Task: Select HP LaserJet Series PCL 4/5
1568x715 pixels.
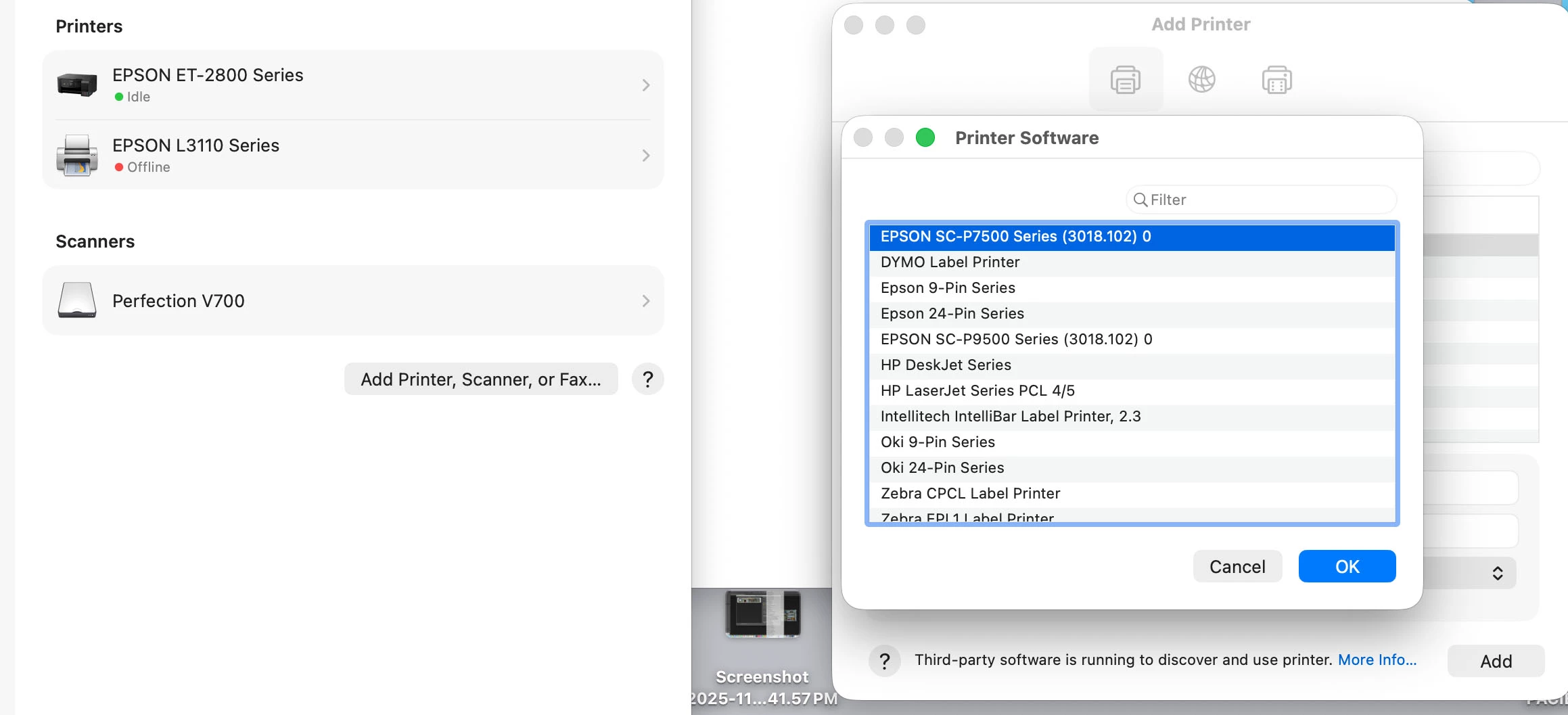Action: pyautogui.click(x=1132, y=391)
